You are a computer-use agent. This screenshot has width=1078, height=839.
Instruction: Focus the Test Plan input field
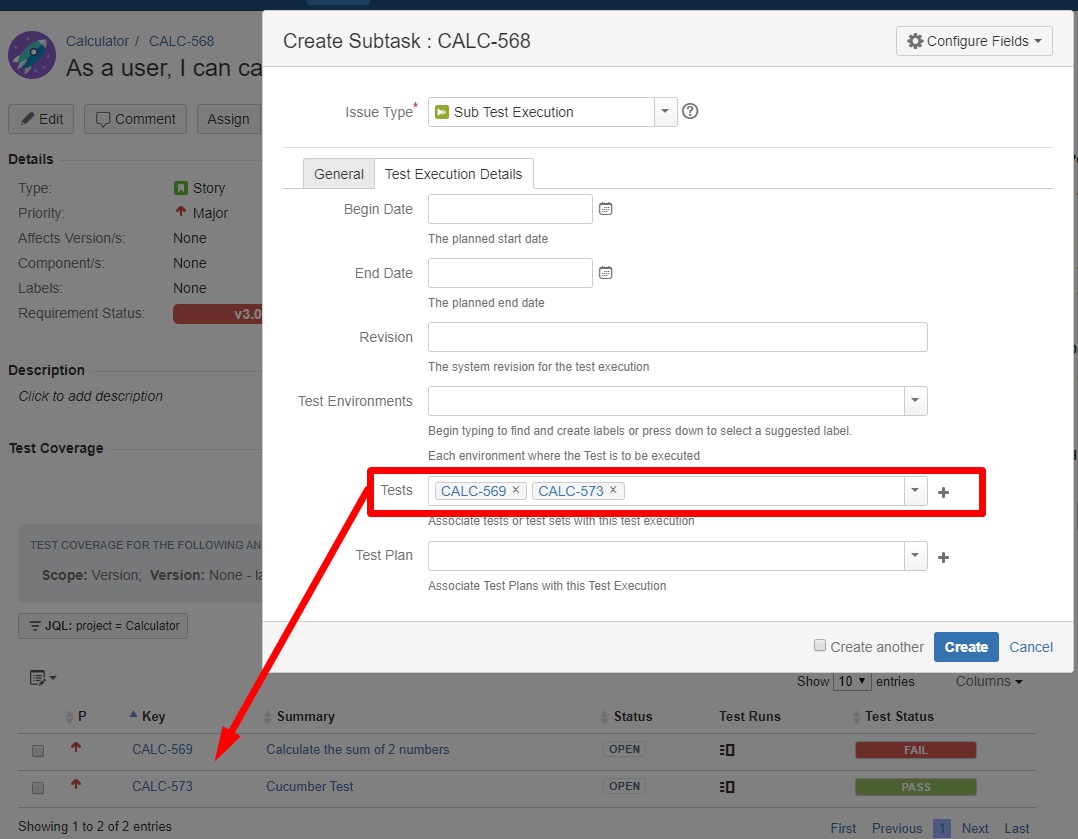666,556
